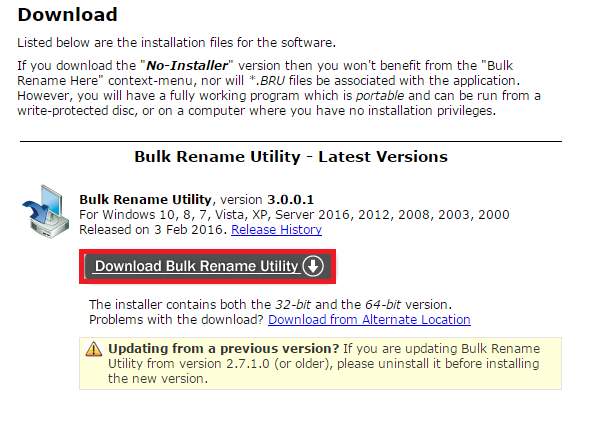Viewport: 600px width, 427px height.
Task: Click the '2.7.1.0 (or older)' version text
Action: point(280,363)
